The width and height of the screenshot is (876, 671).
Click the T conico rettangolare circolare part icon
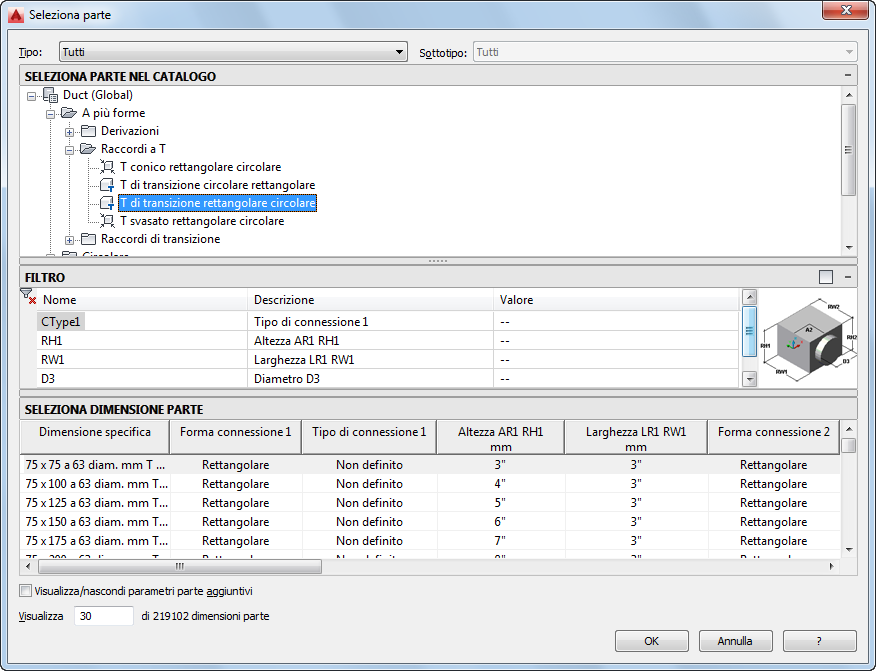107,166
